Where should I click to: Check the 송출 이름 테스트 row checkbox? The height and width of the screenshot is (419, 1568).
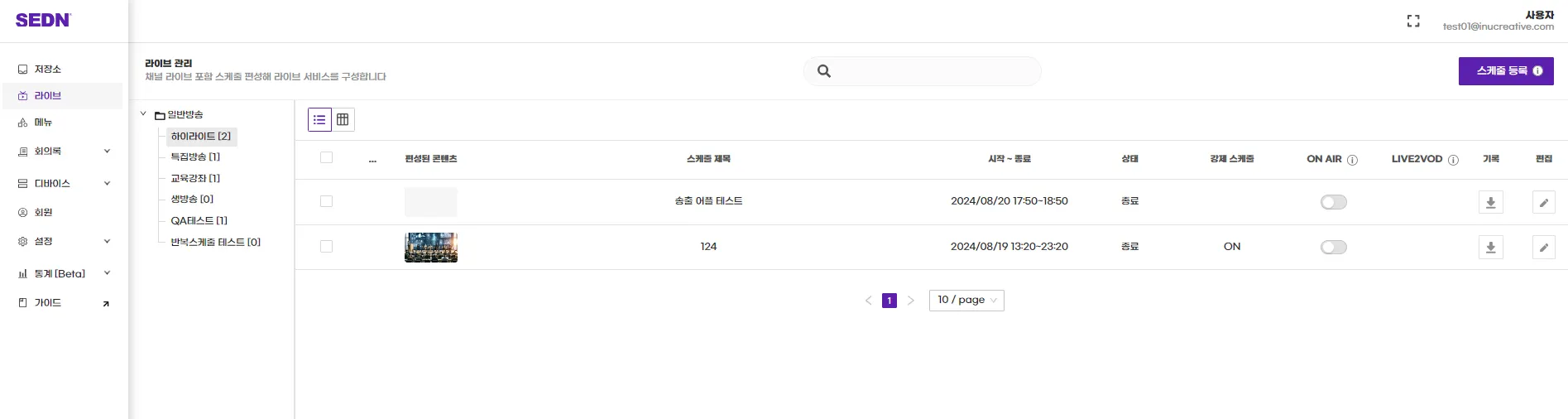(x=326, y=202)
